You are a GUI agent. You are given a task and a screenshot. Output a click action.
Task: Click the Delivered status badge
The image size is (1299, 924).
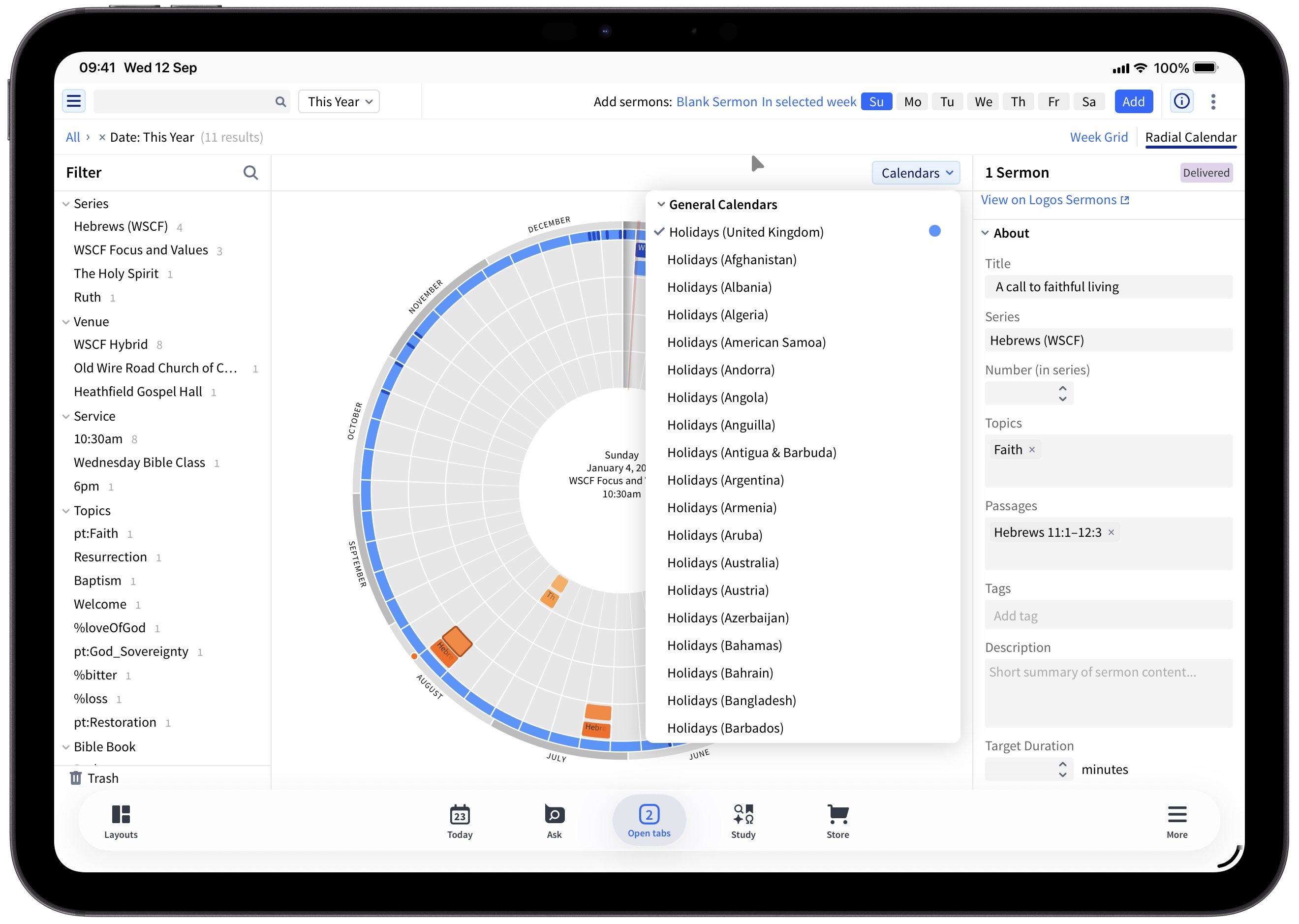pos(1206,173)
